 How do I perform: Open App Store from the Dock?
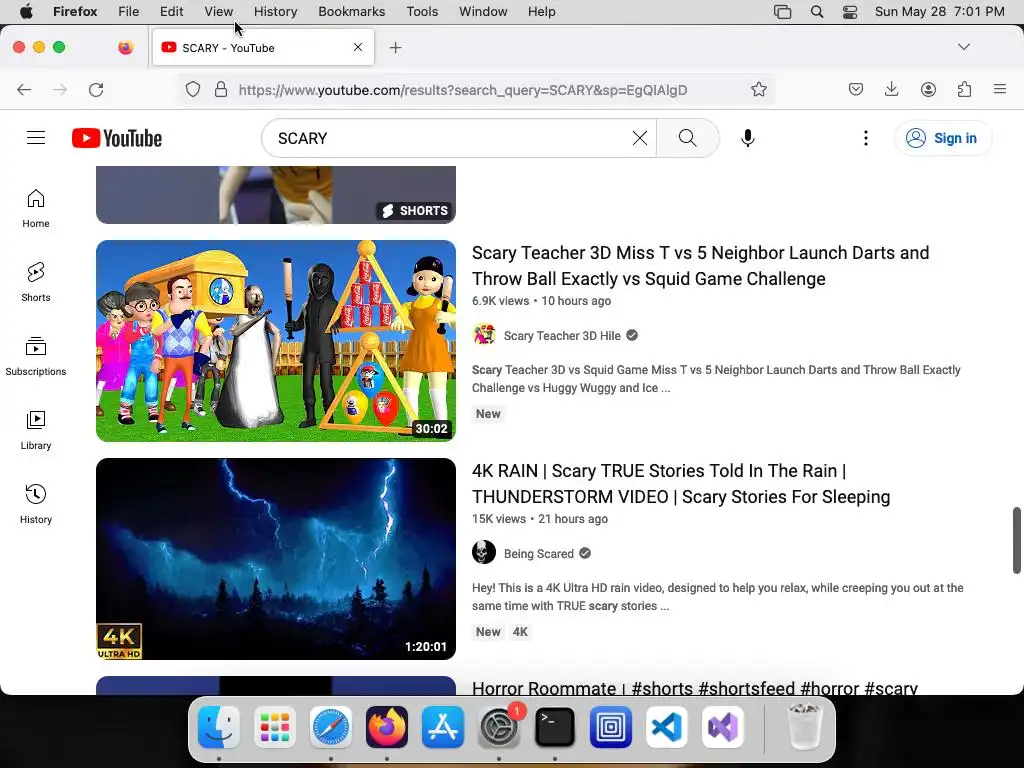(x=443, y=727)
